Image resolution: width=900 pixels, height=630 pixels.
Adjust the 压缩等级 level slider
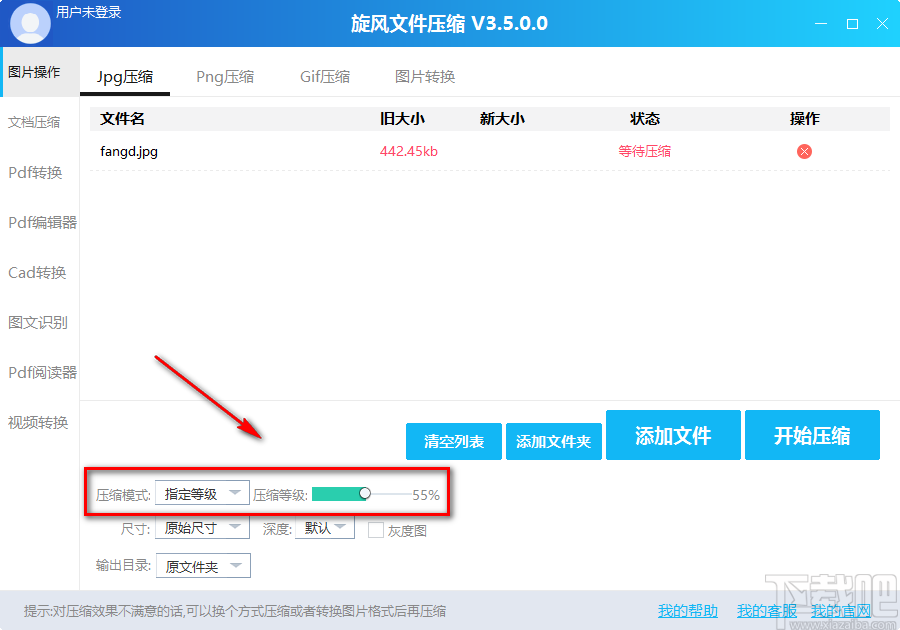pos(366,492)
